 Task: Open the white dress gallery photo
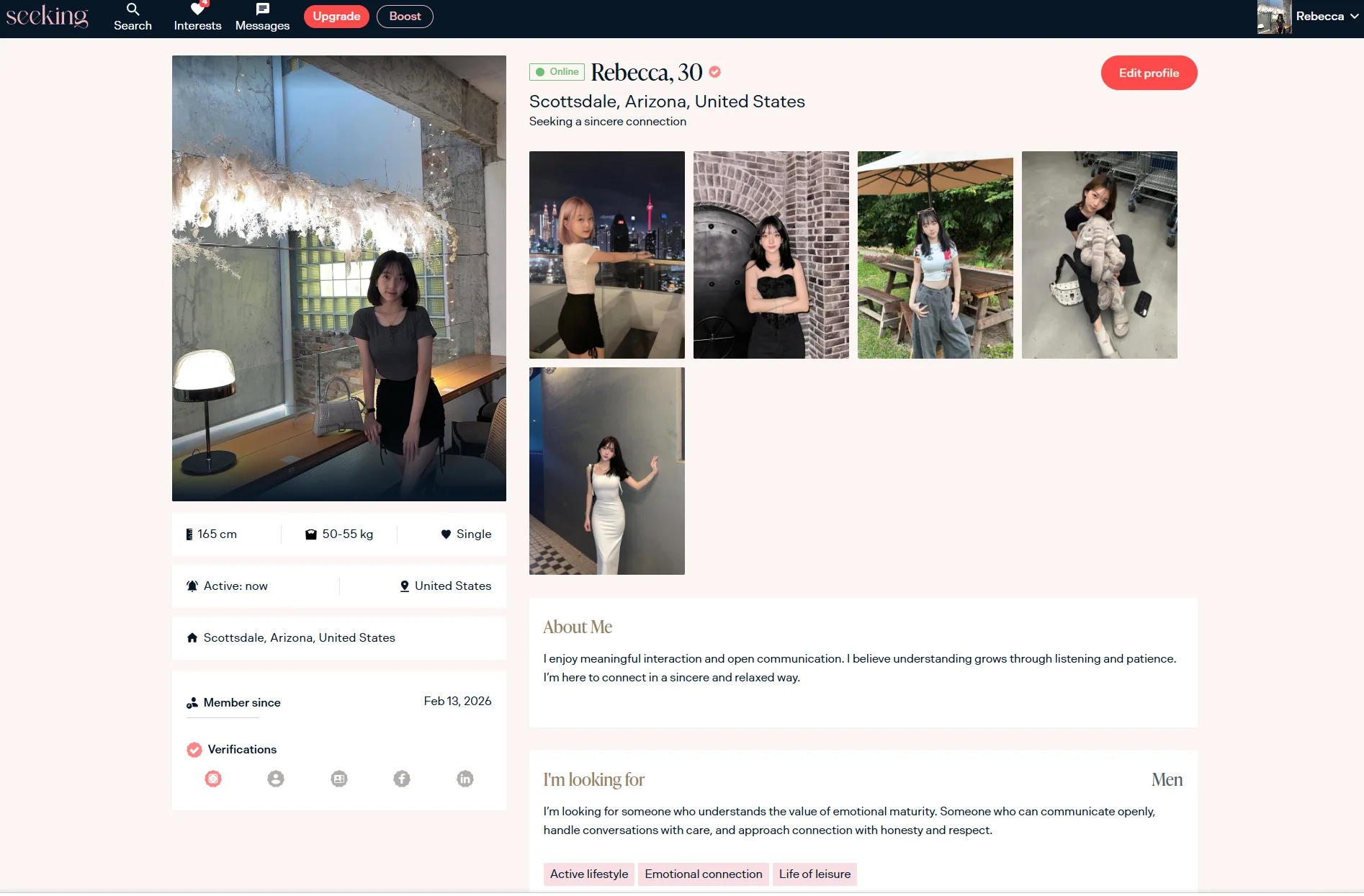pyautogui.click(x=606, y=471)
